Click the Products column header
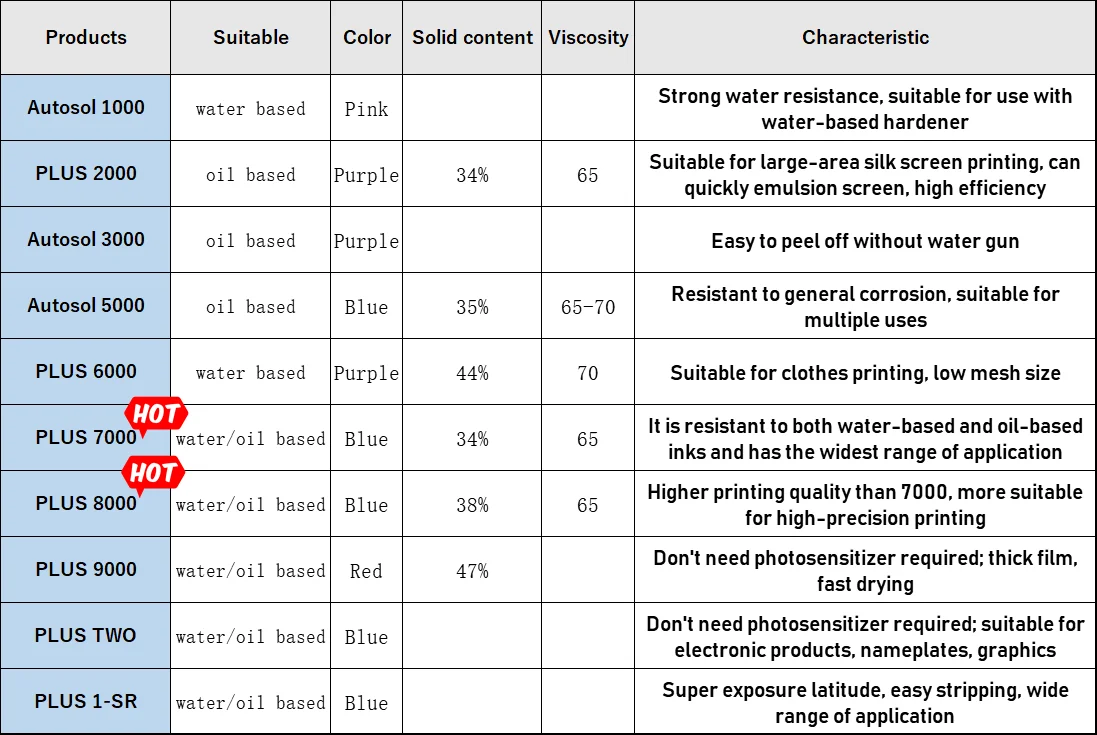This screenshot has height=735, width=1097. point(86,38)
